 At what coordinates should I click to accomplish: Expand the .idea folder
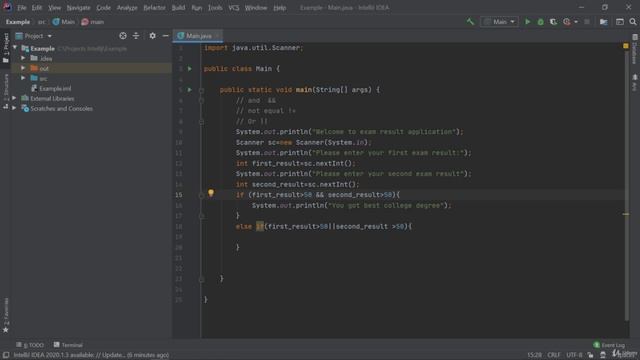[23, 58]
